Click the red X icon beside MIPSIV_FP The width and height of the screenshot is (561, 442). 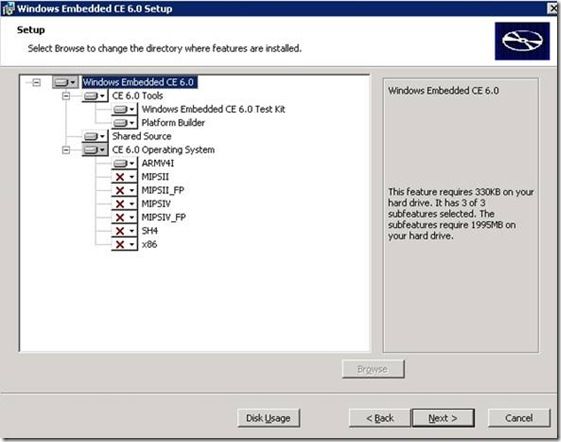tap(120, 218)
